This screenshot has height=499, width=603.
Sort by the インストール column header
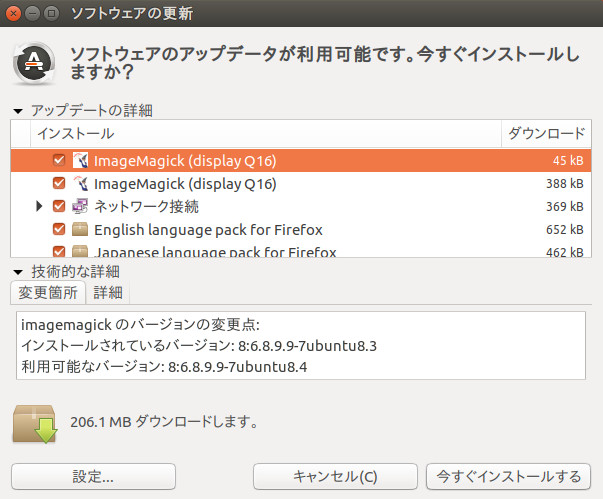266,134
